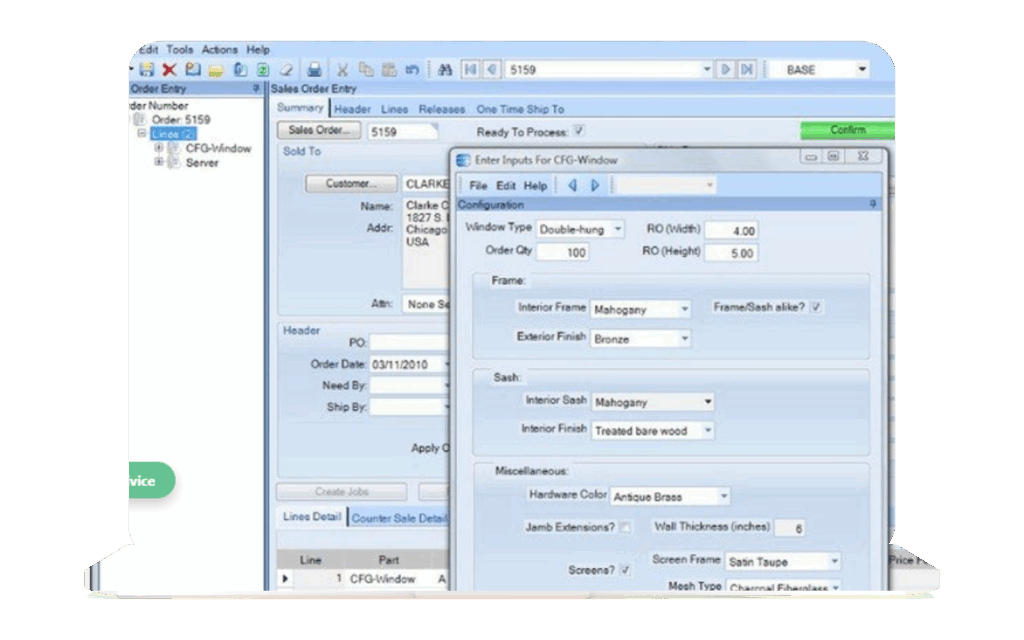Open the Hardware Color dropdown
The height and width of the screenshot is (640, 1024).
pyautogui.click(x=723, y=496)
